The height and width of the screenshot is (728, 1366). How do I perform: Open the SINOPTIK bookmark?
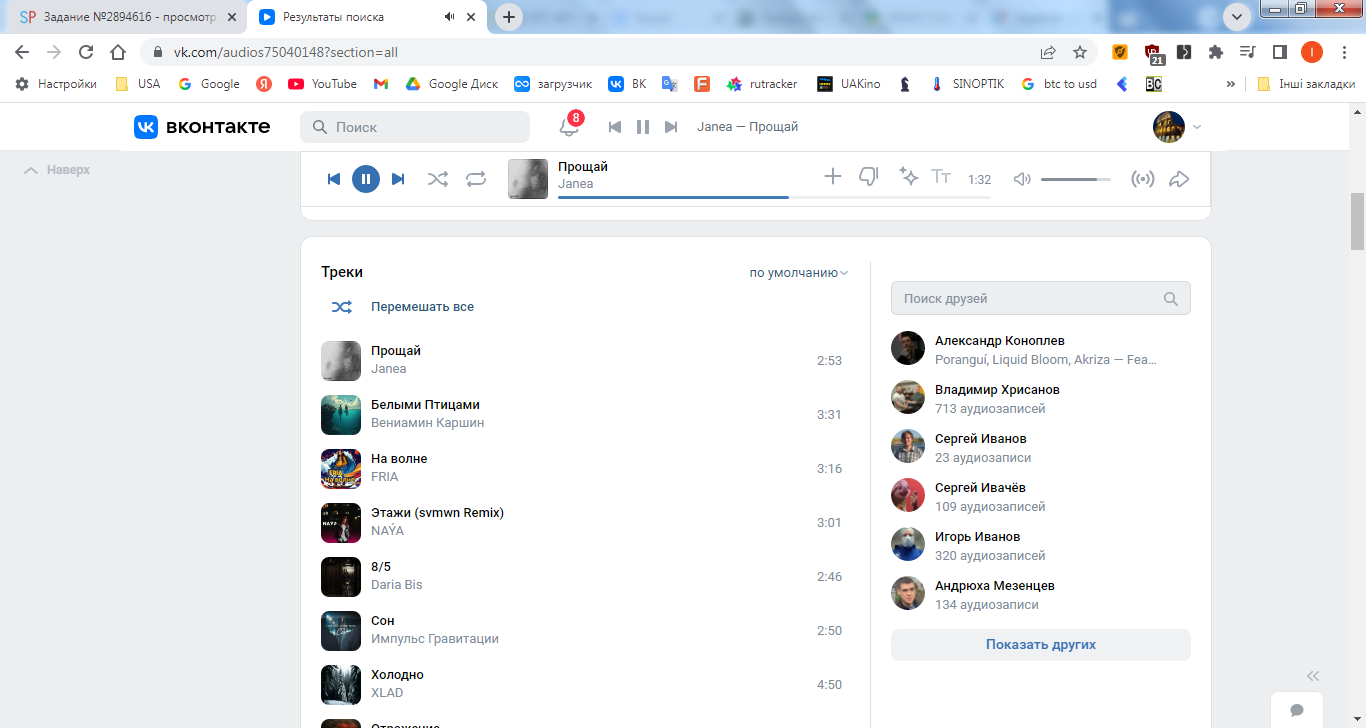coord(967,84)
